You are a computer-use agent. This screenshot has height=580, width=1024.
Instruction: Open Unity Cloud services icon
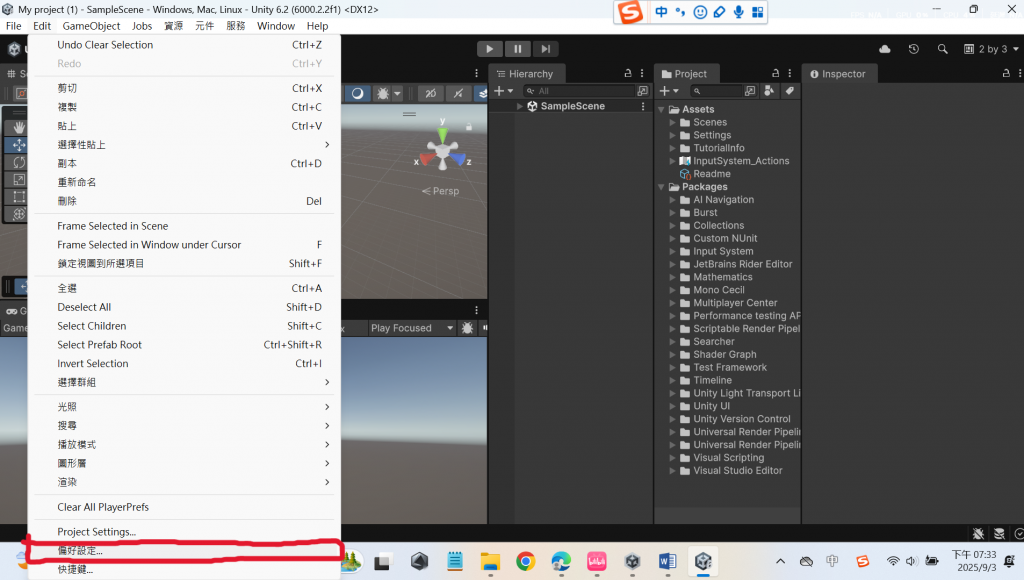pos(885,49)
